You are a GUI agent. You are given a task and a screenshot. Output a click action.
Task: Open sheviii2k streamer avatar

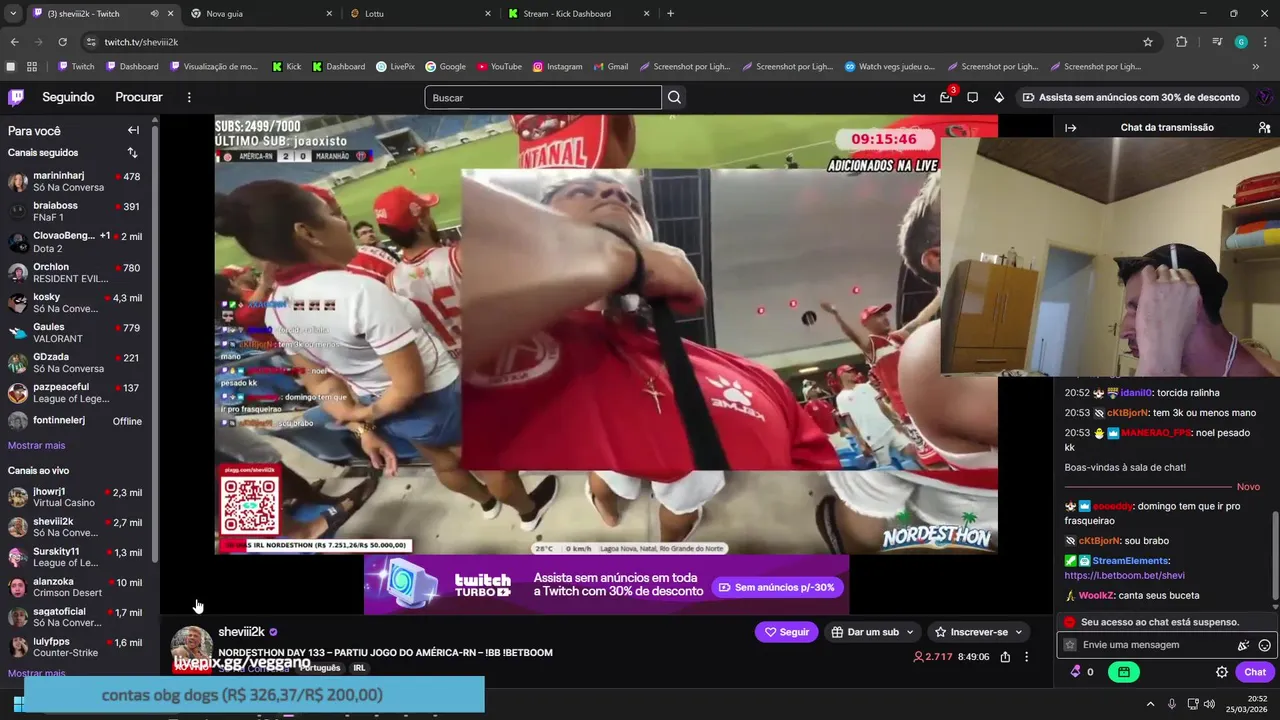[191, 647]
